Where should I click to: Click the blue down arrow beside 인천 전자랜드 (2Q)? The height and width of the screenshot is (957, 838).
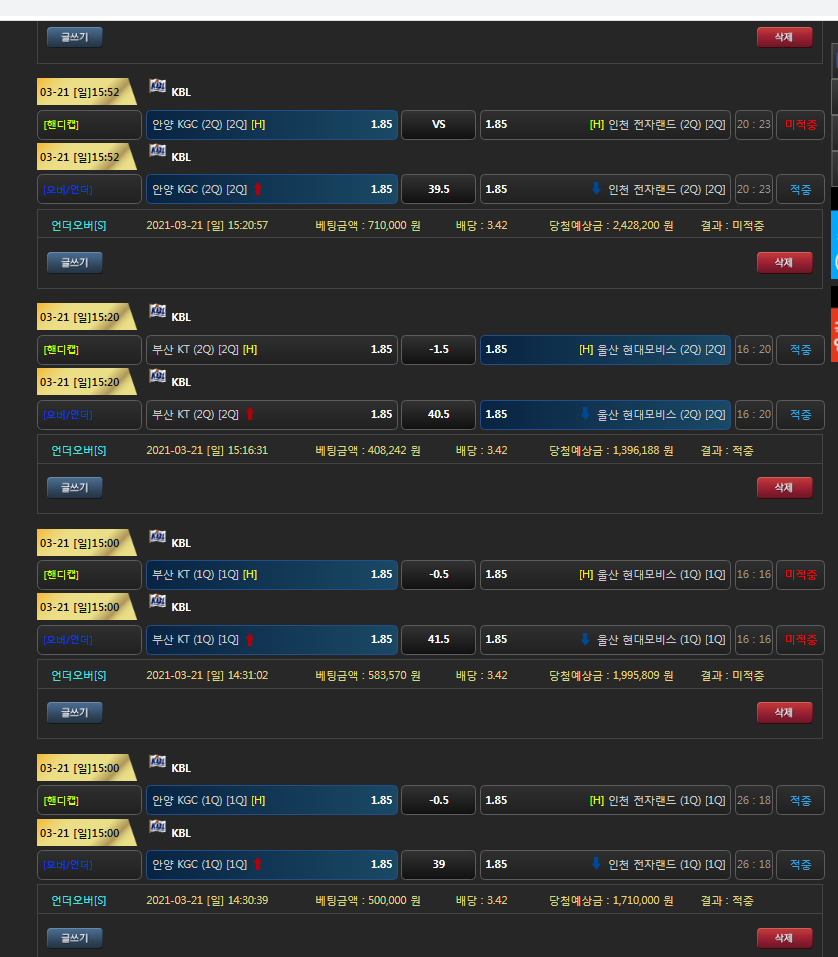(x=596, y=189)
